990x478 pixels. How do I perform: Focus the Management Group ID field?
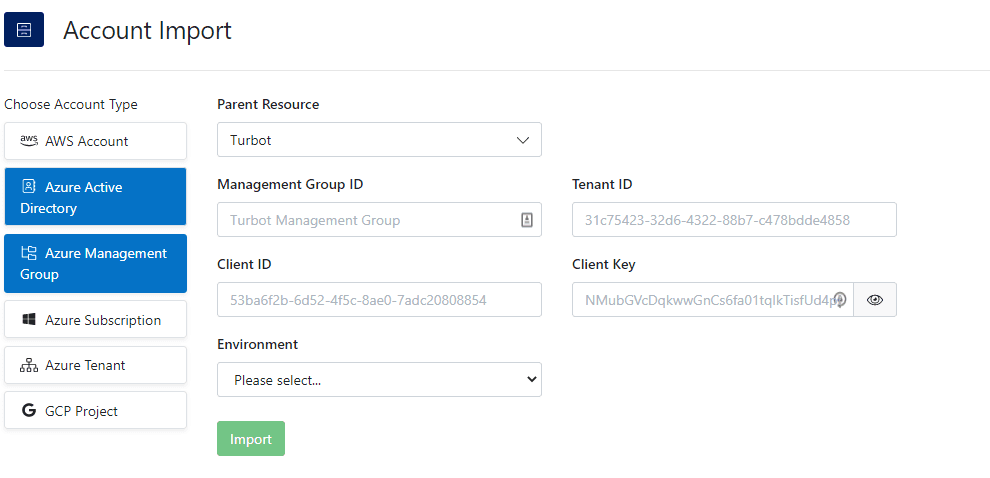(x=379, y=220)
